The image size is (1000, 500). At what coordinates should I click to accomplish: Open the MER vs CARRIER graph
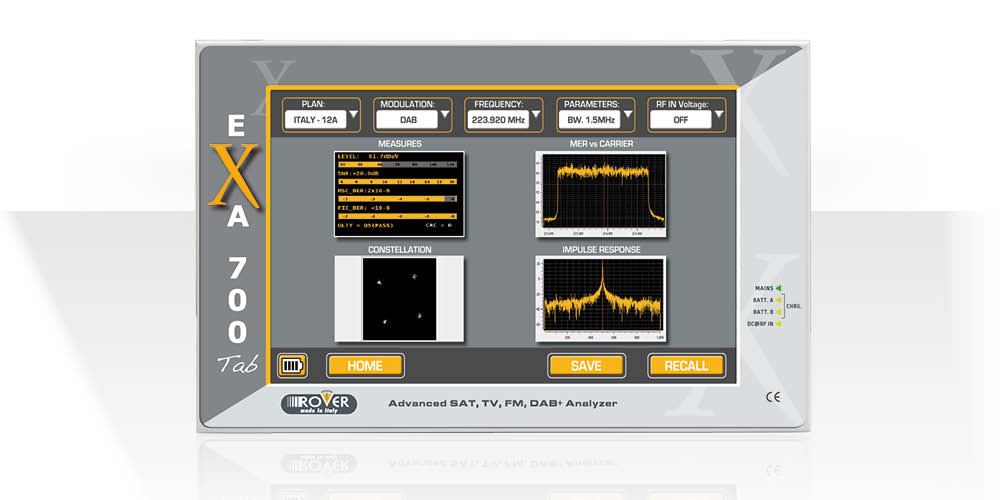point(601,195)
